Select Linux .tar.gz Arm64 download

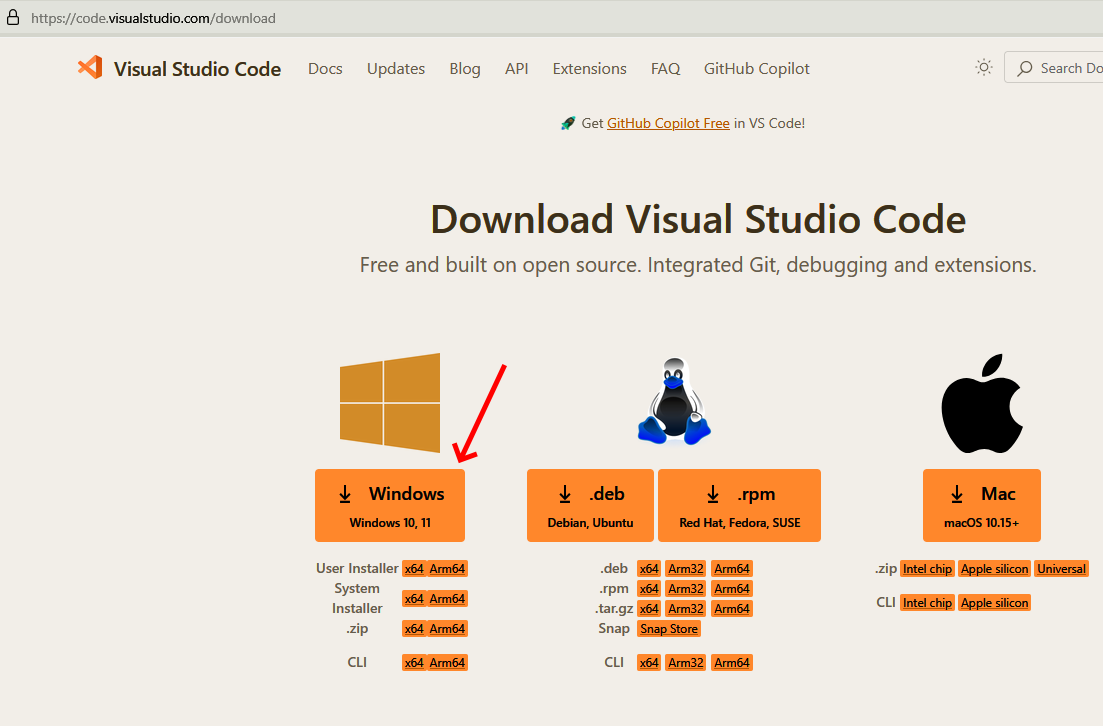point(732,609)
